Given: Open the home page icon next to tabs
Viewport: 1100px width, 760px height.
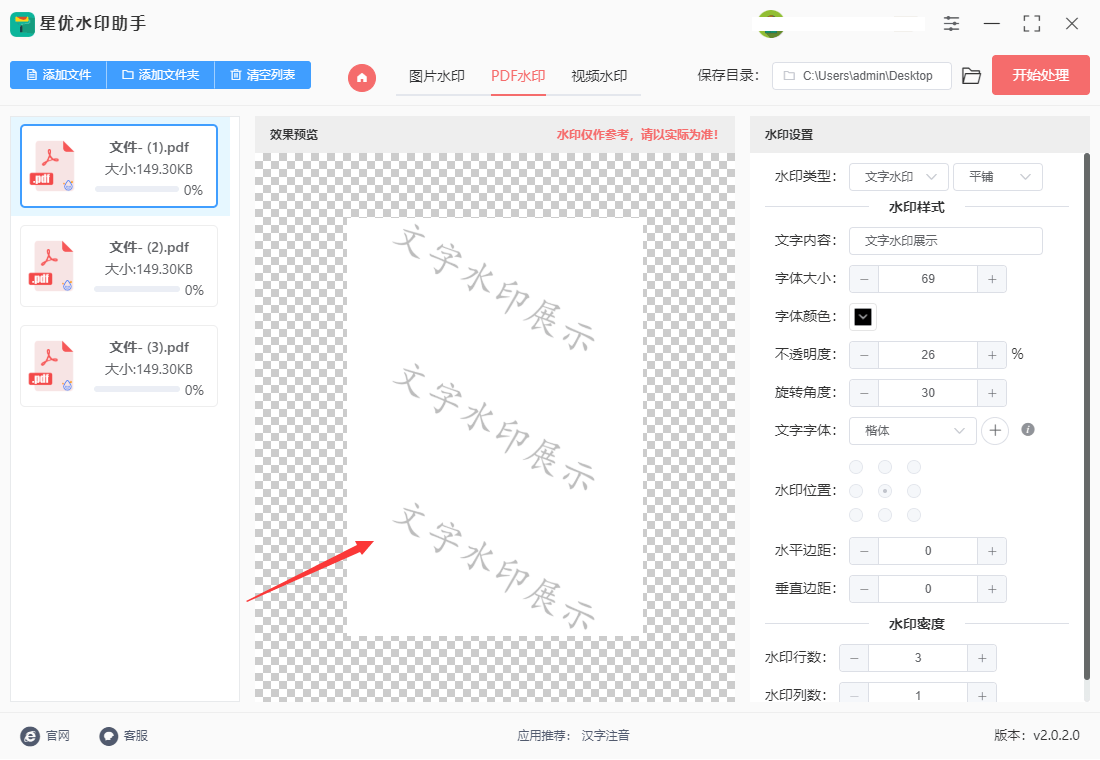Looking at the screenshot, I should point(361,78).
